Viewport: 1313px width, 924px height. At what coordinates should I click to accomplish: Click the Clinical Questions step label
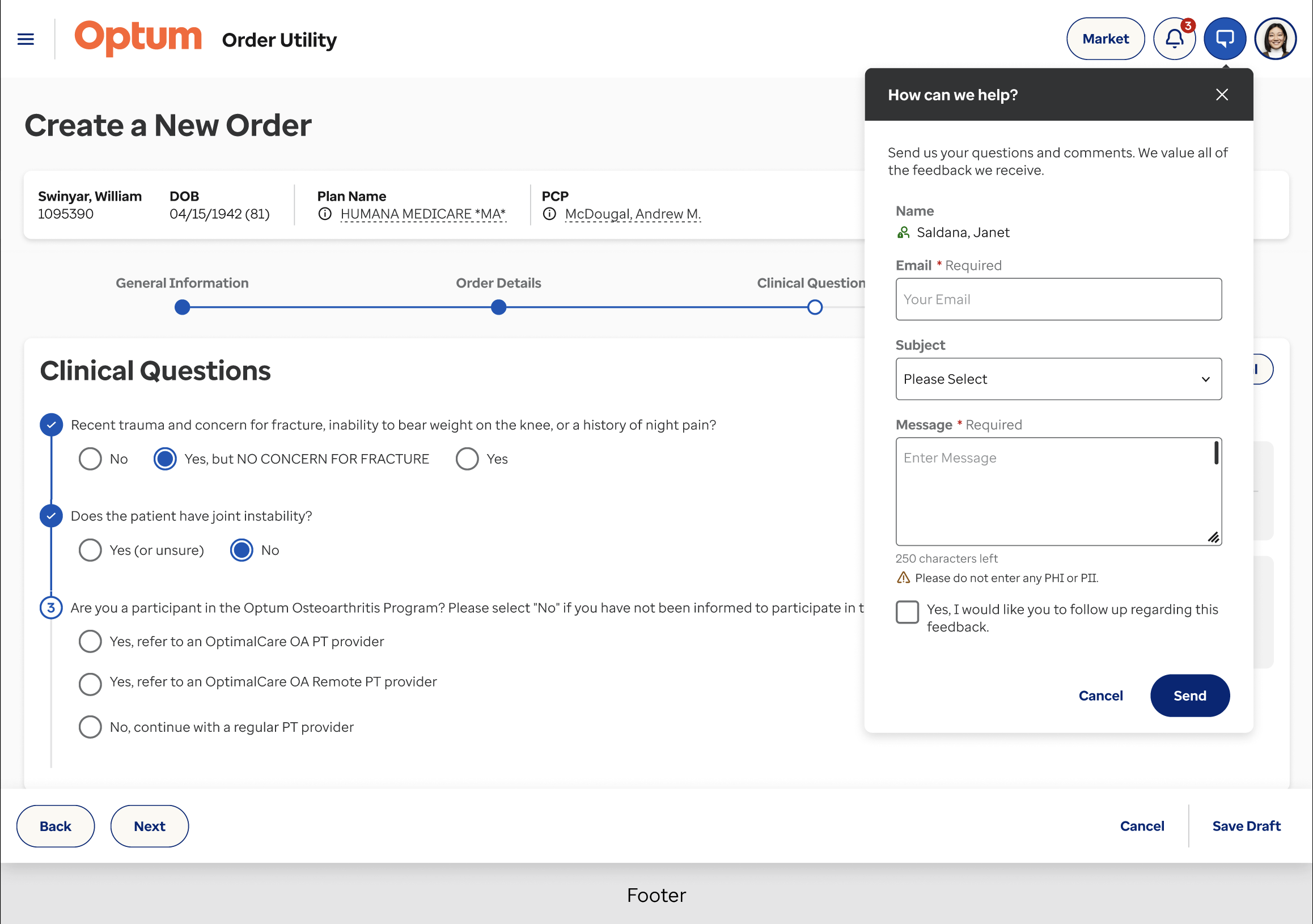tap(811, 283)
